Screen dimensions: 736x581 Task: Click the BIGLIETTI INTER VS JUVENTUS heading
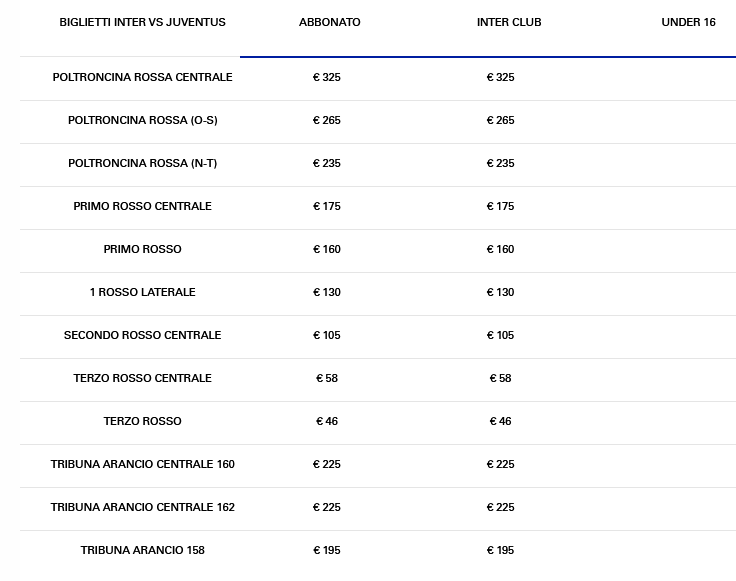(x=142, y=22)
